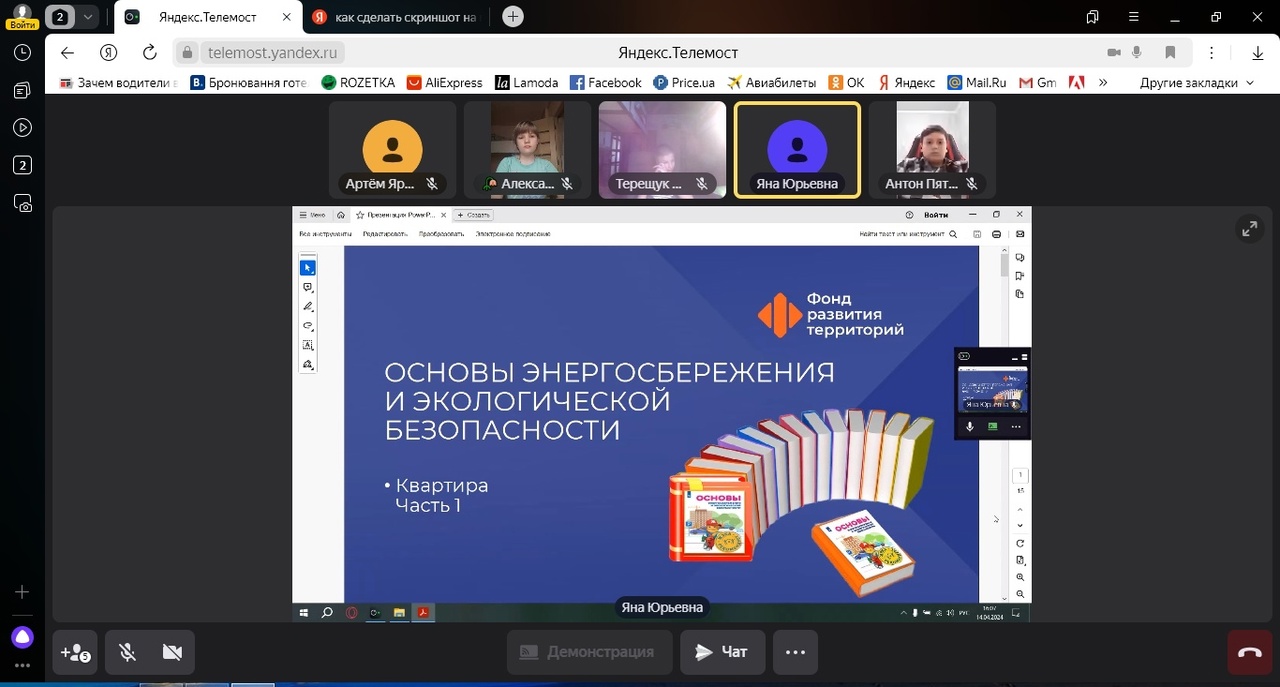1280x687 pixels.
Task: Invite participants with add-people button
Action: pyautogui.click(x=76, y=652)
